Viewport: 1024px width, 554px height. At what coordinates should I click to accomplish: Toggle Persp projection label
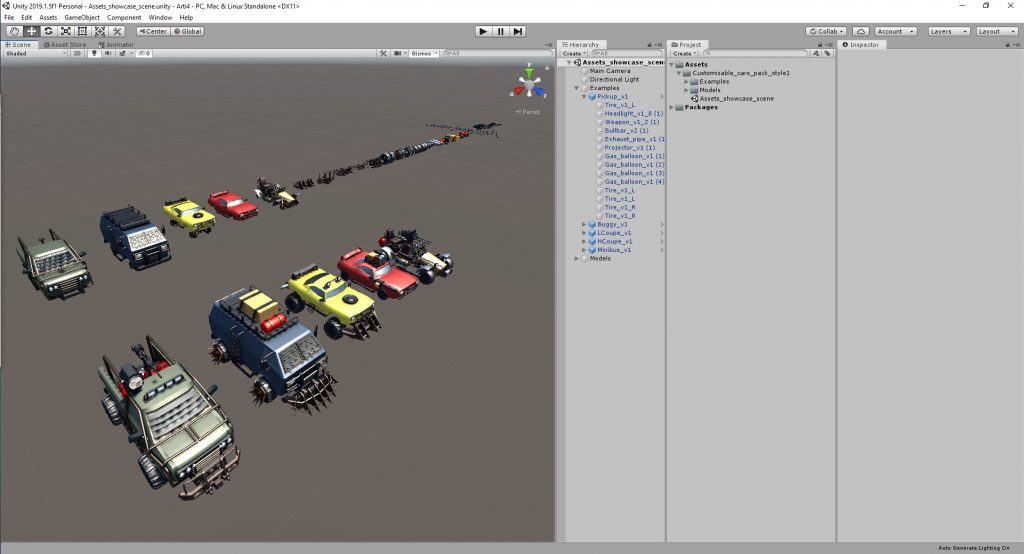click(x=528, y=112)
